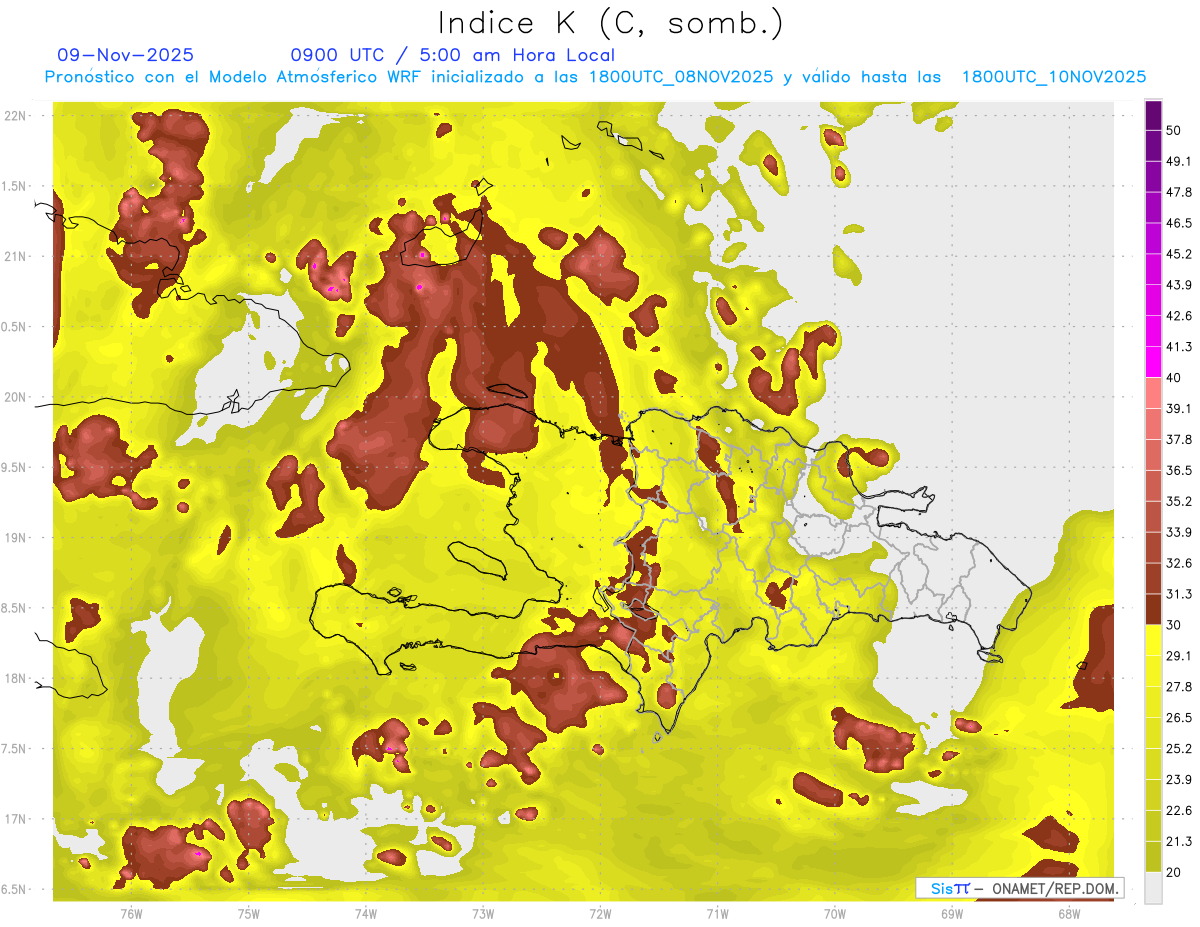
Task: Pick the dark brown swatch just above 30
Action: (1154, 610)
